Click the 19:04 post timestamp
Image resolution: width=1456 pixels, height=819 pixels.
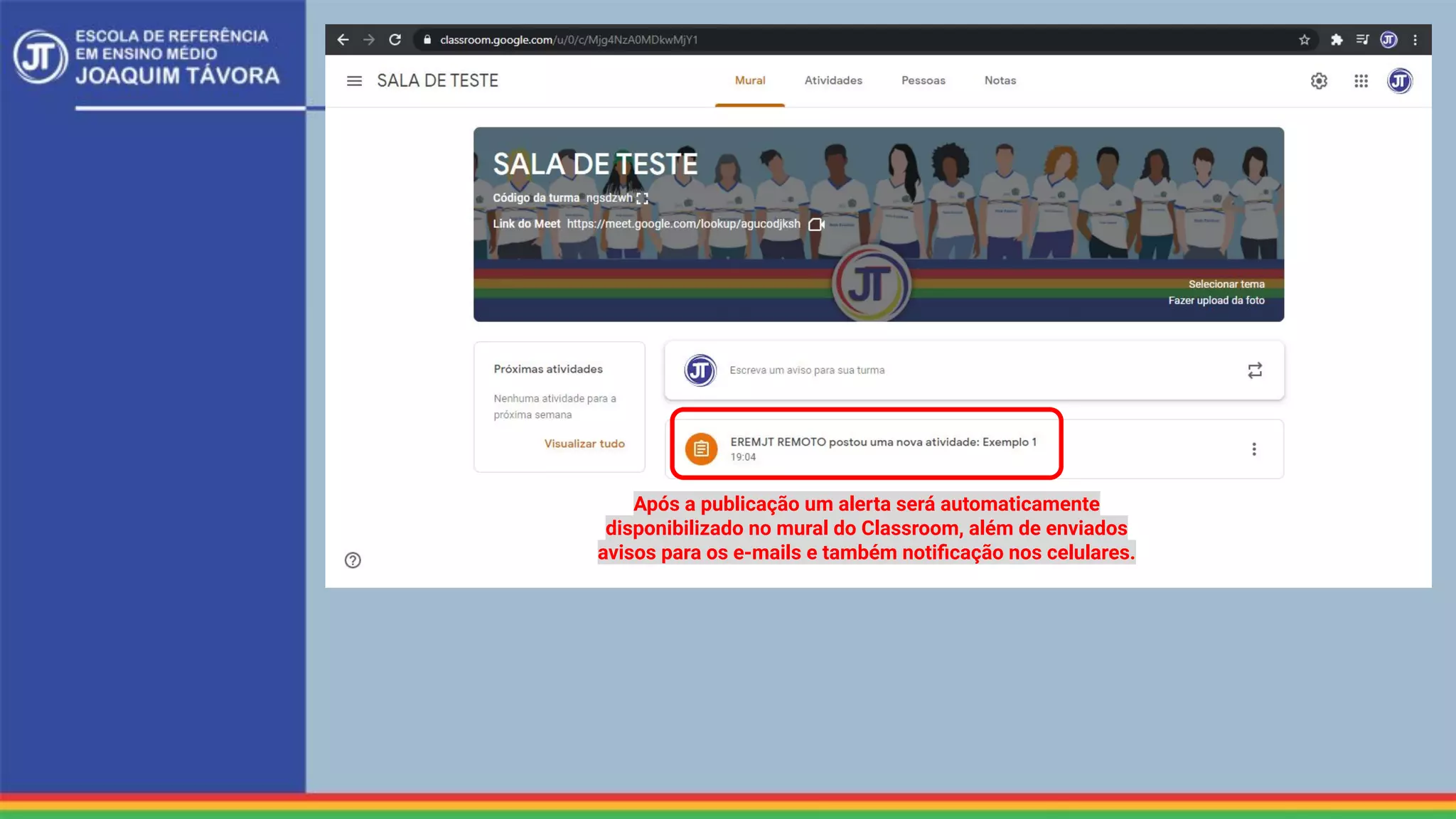click(x=743, y=457)
